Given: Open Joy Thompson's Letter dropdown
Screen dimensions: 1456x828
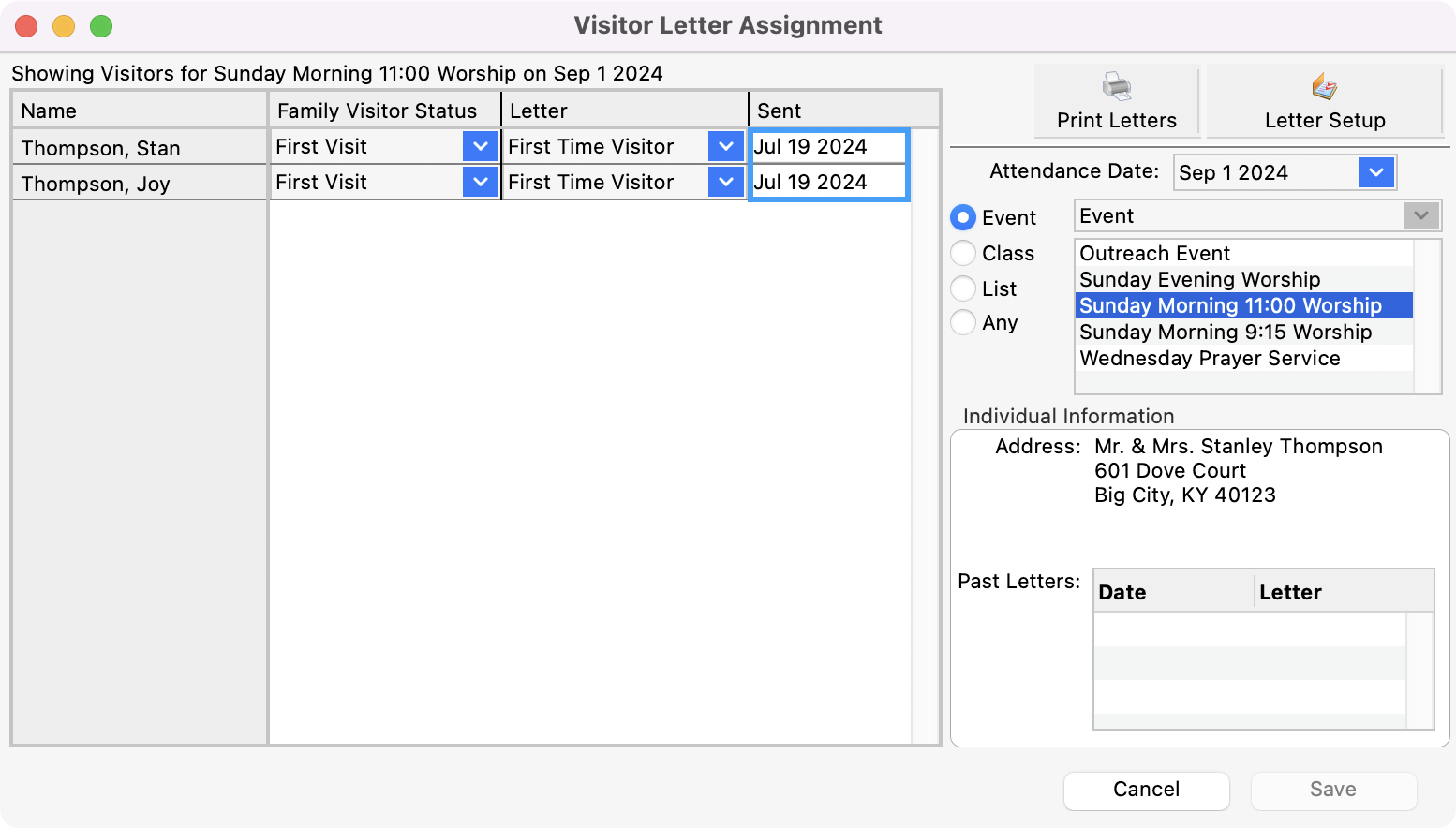Looking at the screenshot, I should point(725,182).
